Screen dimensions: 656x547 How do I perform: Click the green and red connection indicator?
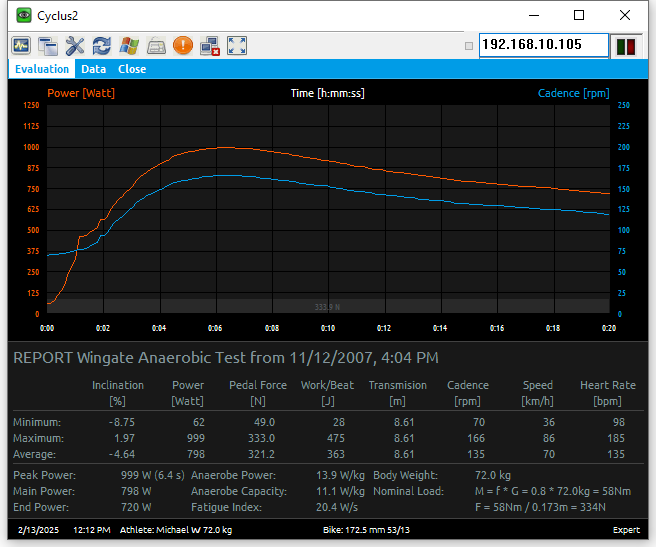tap(627, 46)
